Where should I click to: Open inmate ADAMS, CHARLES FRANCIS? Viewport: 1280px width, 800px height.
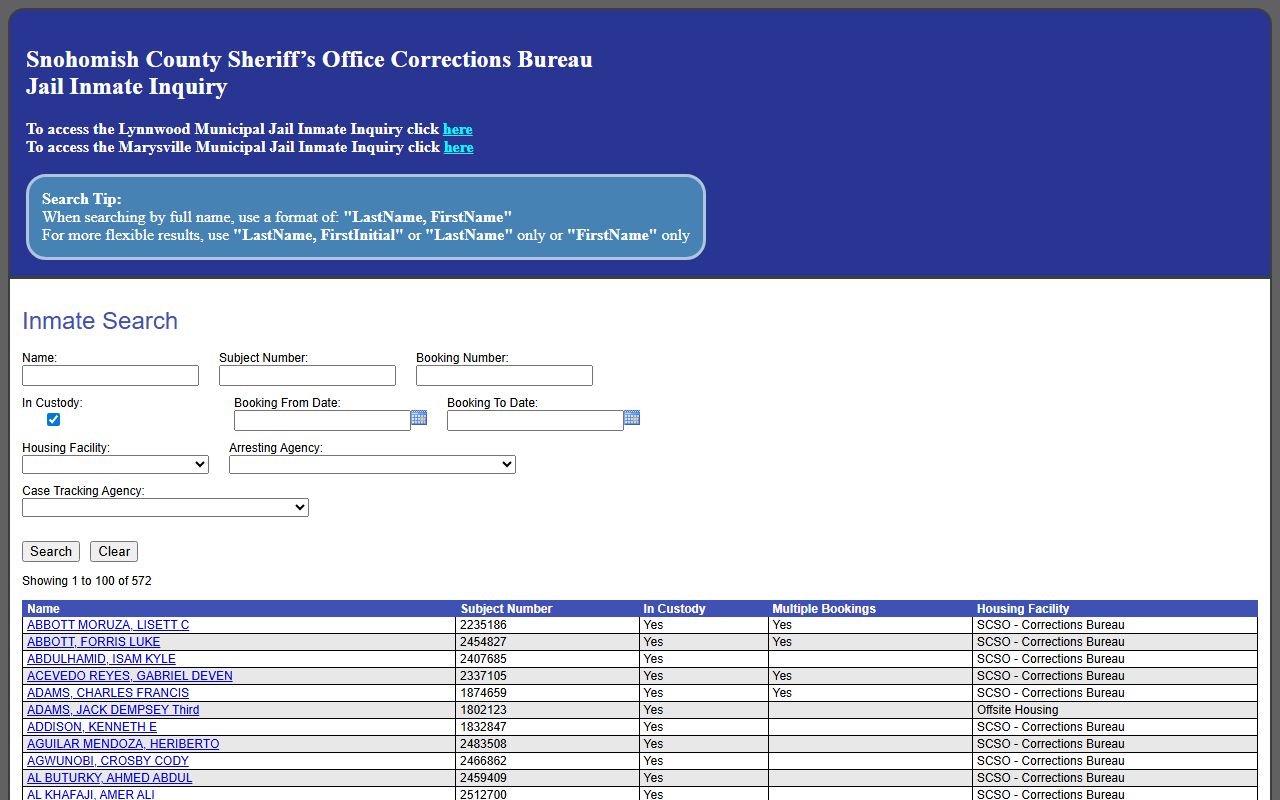108,693
